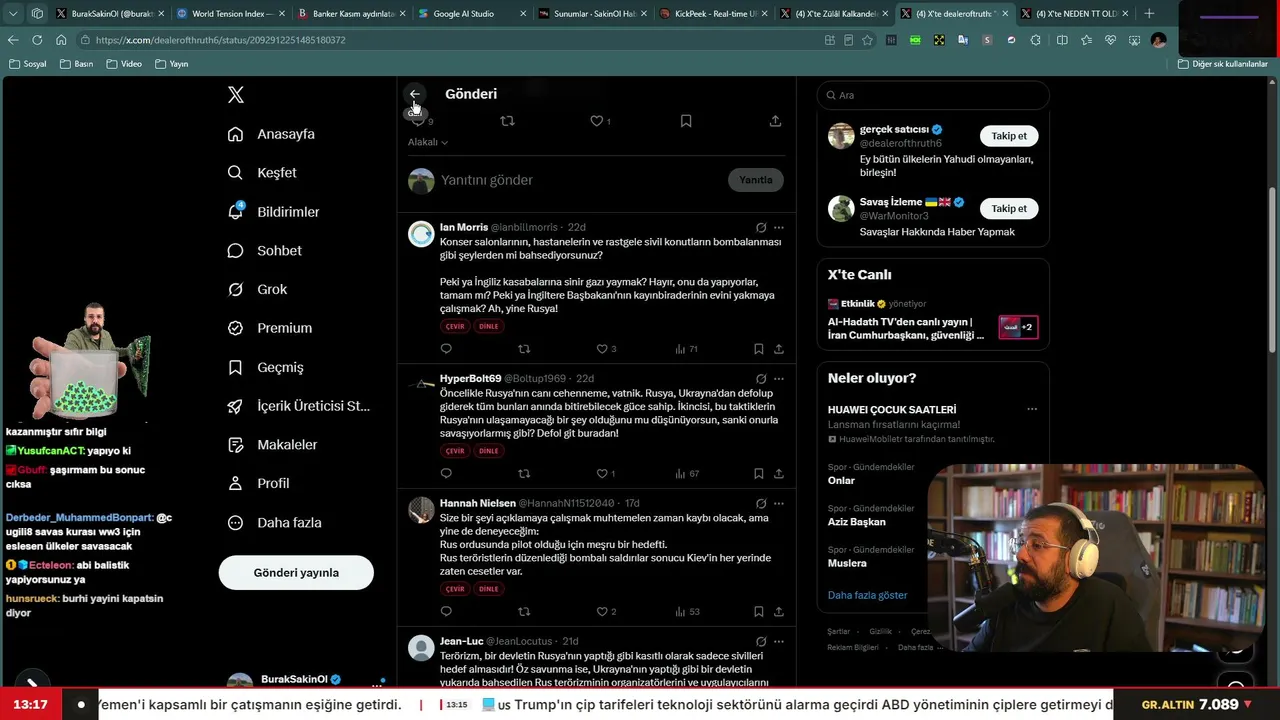Screen dimensions: 1280x720
Task: Open Keşfet in the sidebar
Action: point(263,173)
